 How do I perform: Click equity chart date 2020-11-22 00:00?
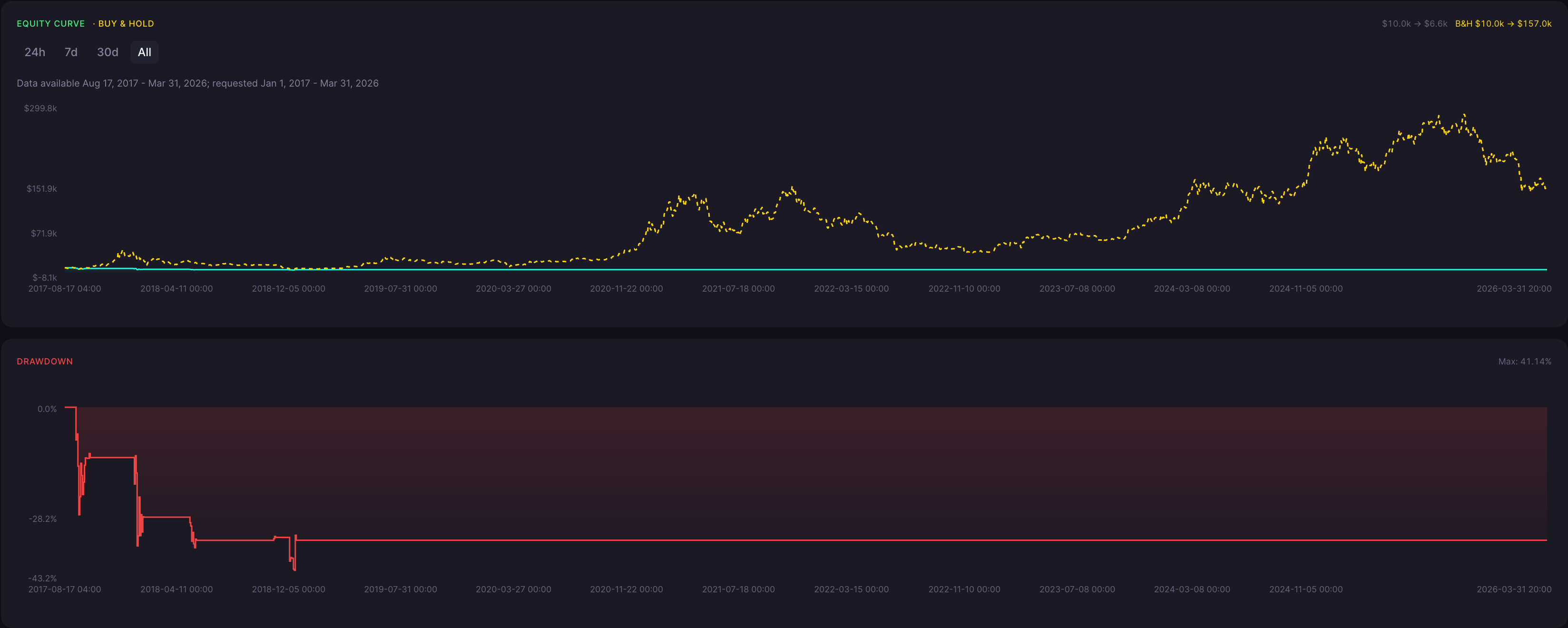click(626, 288)
